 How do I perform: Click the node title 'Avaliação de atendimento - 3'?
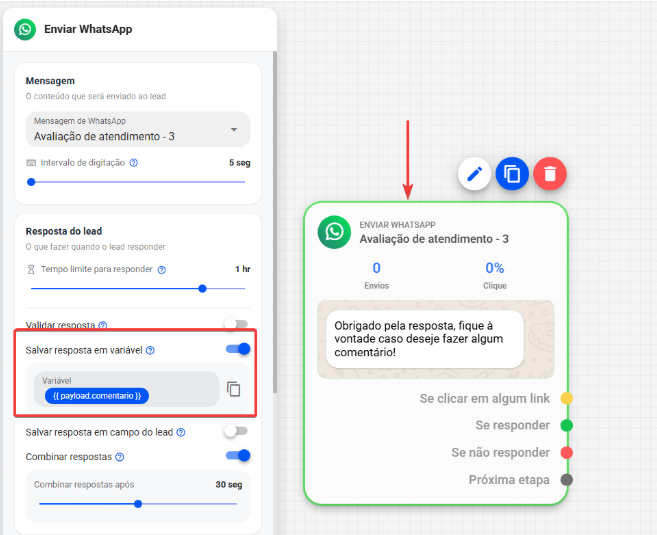click(x=434, y=239)
